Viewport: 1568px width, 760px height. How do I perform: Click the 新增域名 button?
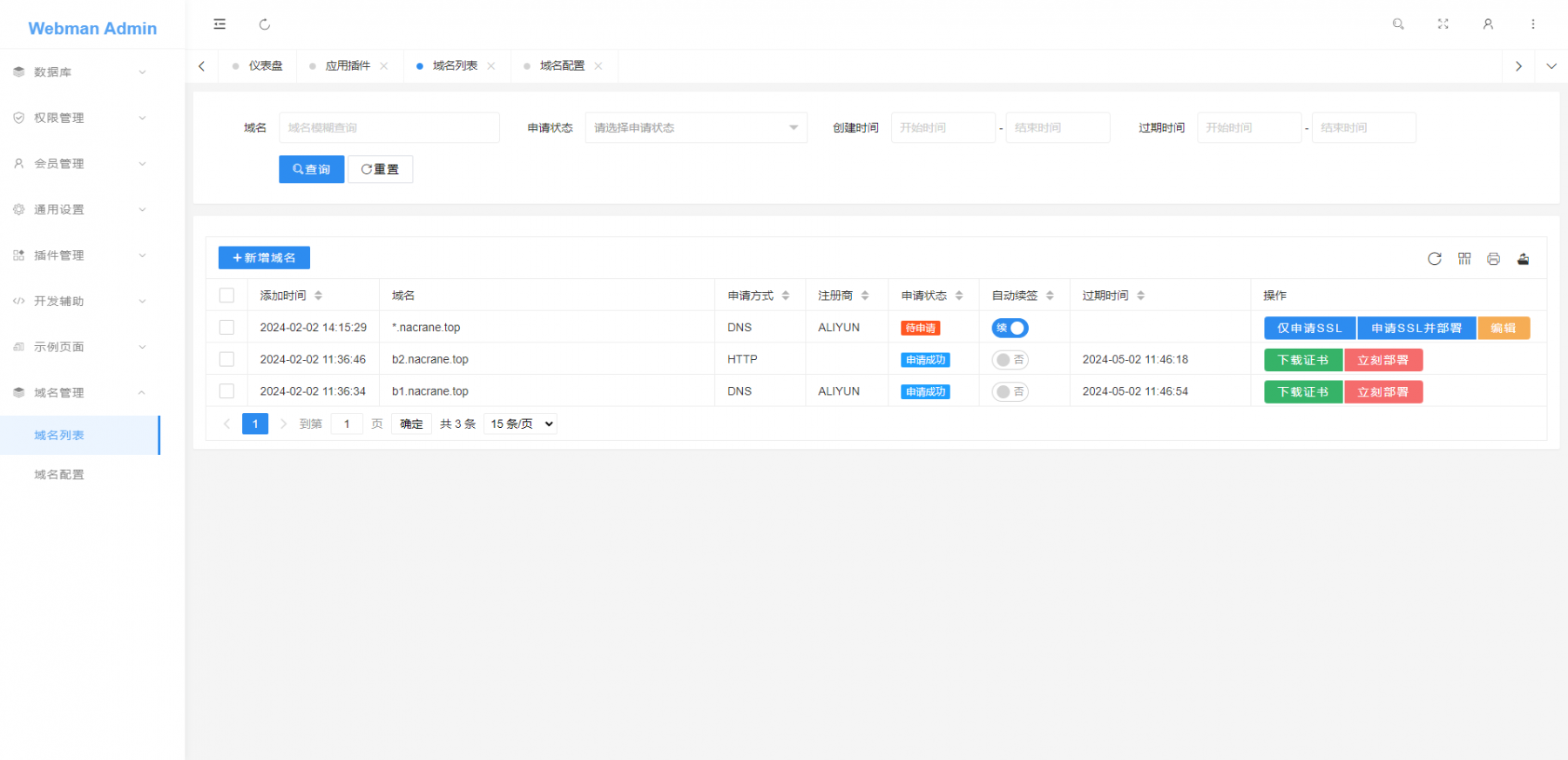coord(264,258)
